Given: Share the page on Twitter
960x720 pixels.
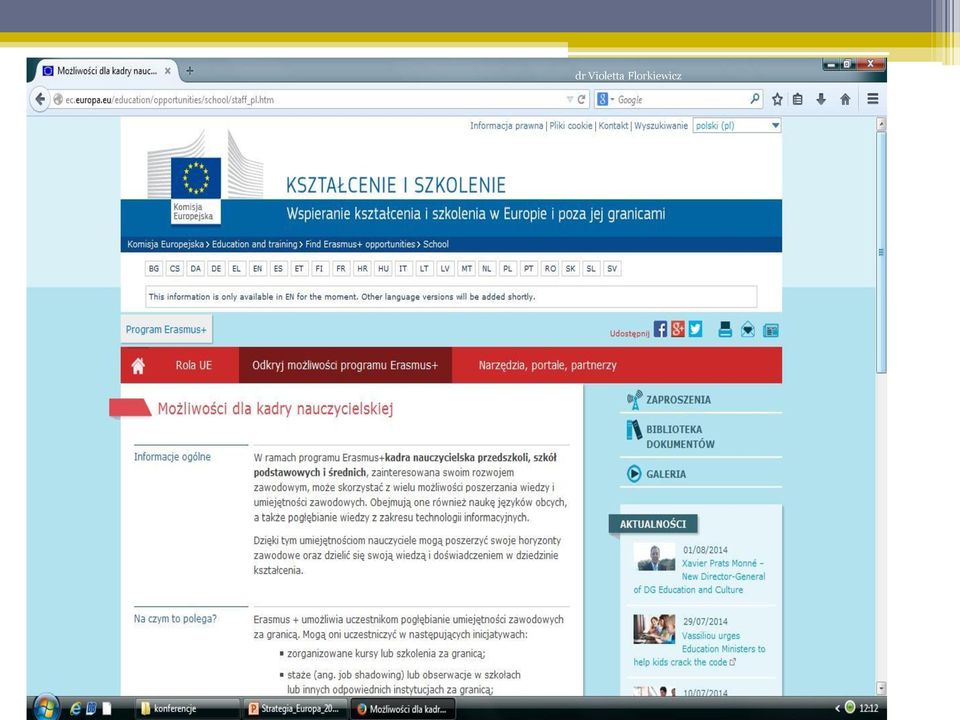Looking at the screenshot, I should [x=696, y=329].
